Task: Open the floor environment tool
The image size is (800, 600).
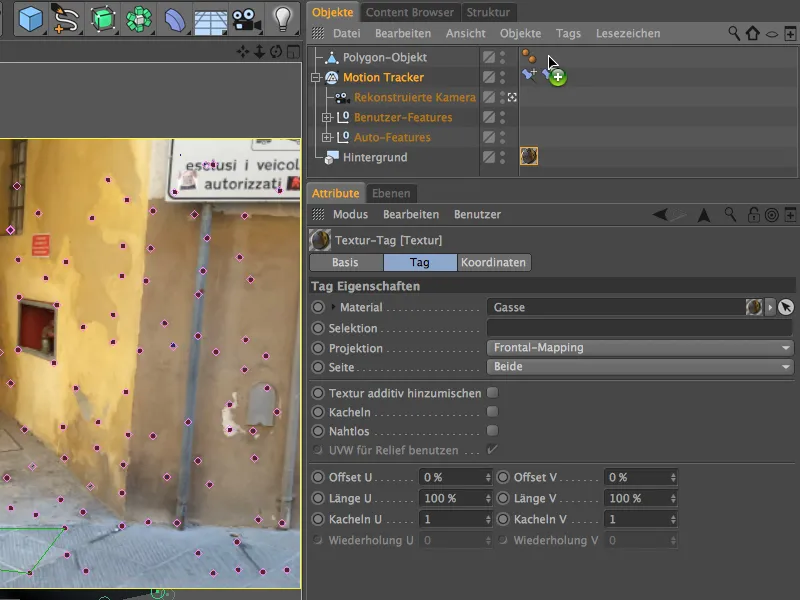Action: coord(210,20)
